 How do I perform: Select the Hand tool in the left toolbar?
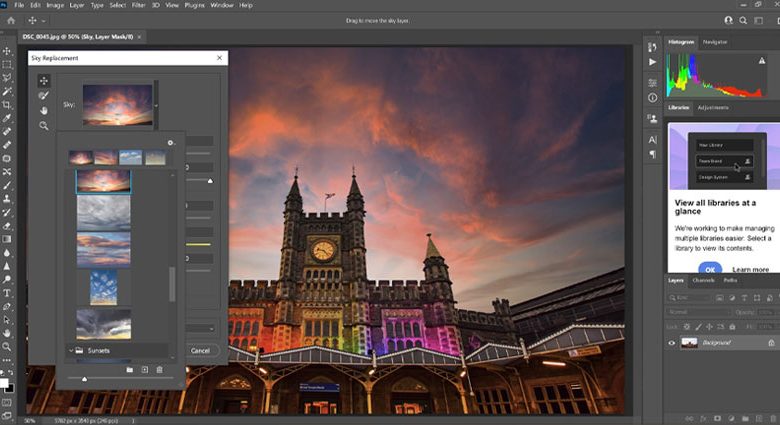click(x=7, y=333)
